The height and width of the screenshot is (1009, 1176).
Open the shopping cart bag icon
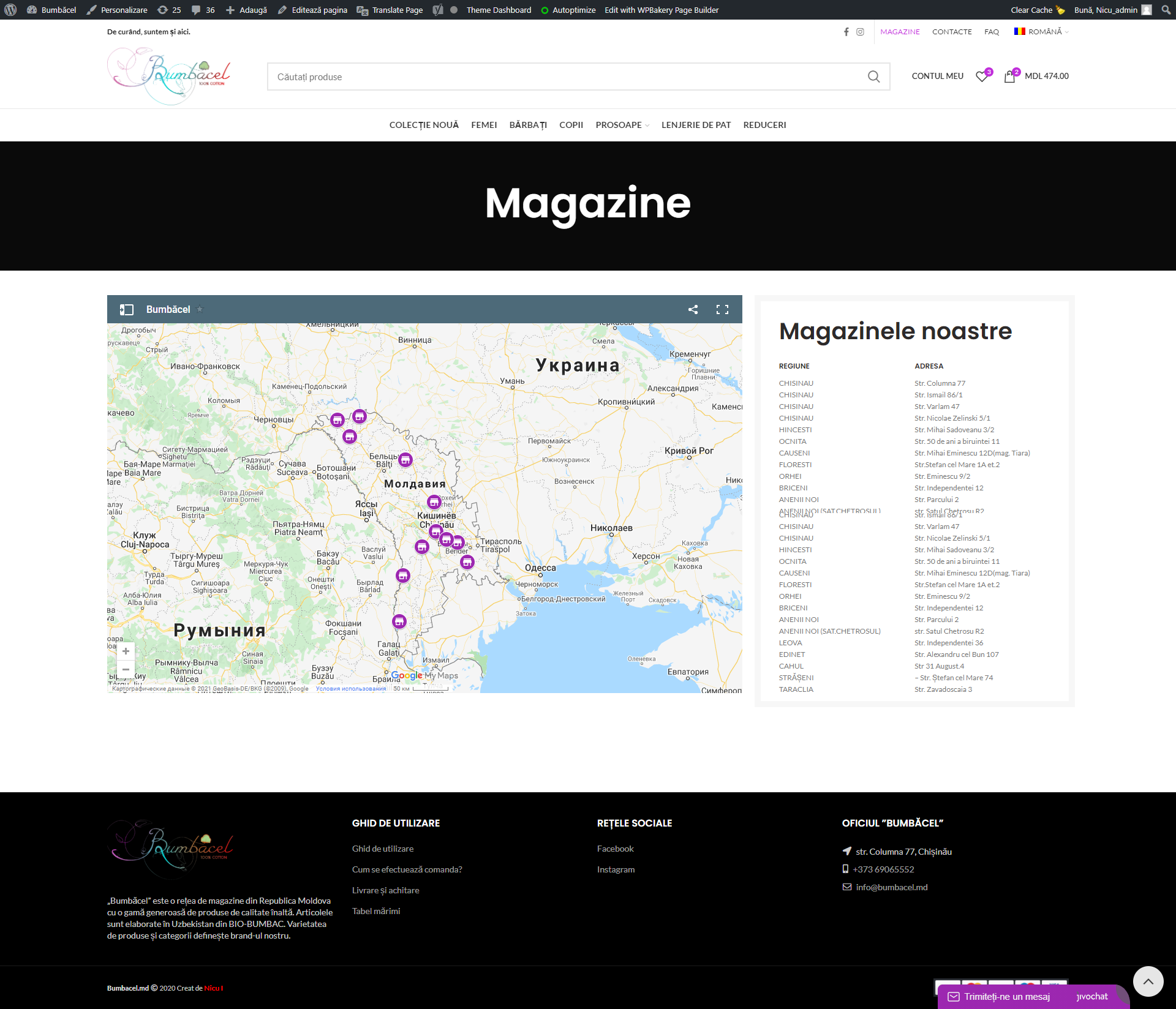click(x=1009, y=77)
